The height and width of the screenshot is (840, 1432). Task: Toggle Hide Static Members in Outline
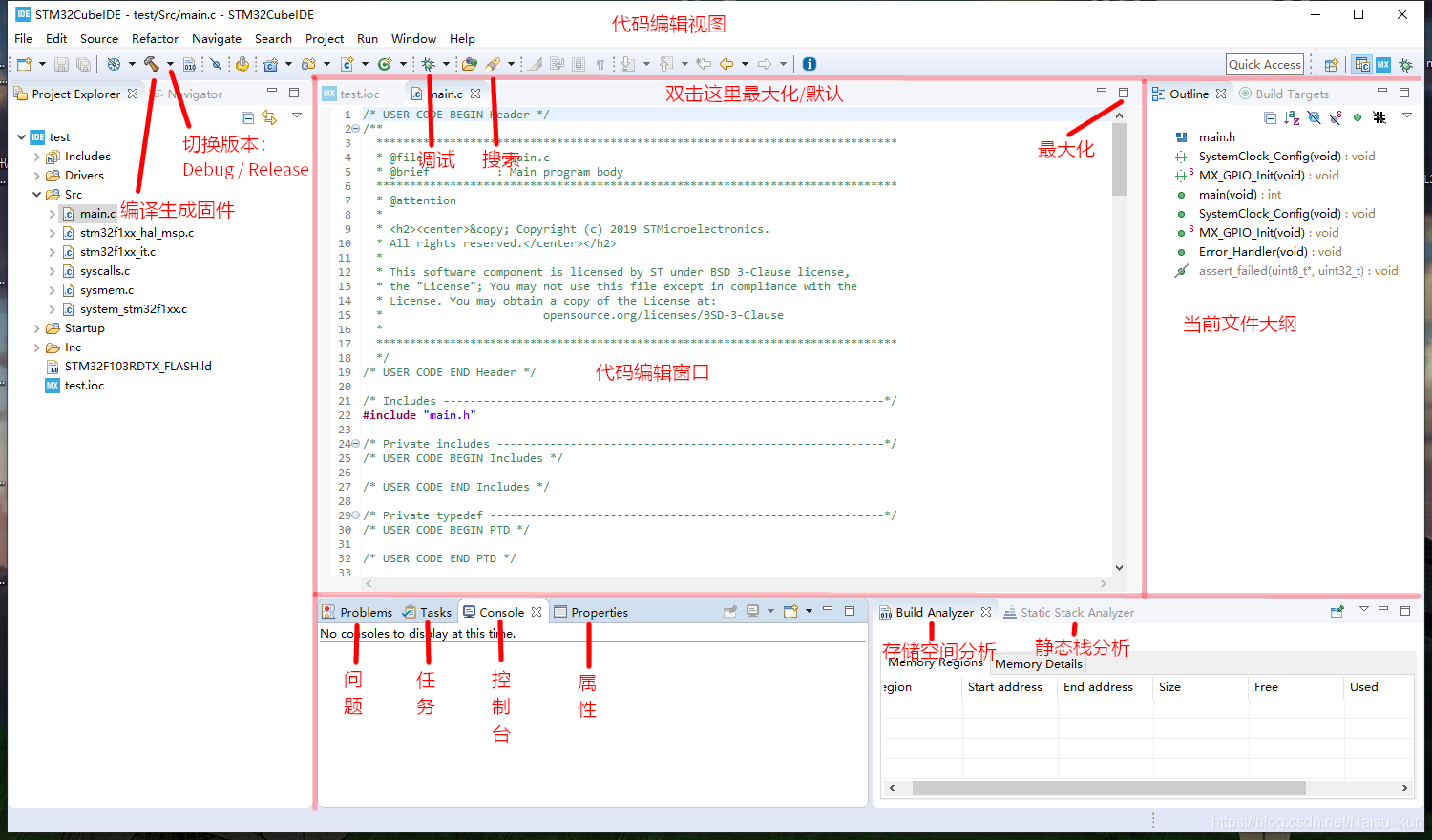1336,117
